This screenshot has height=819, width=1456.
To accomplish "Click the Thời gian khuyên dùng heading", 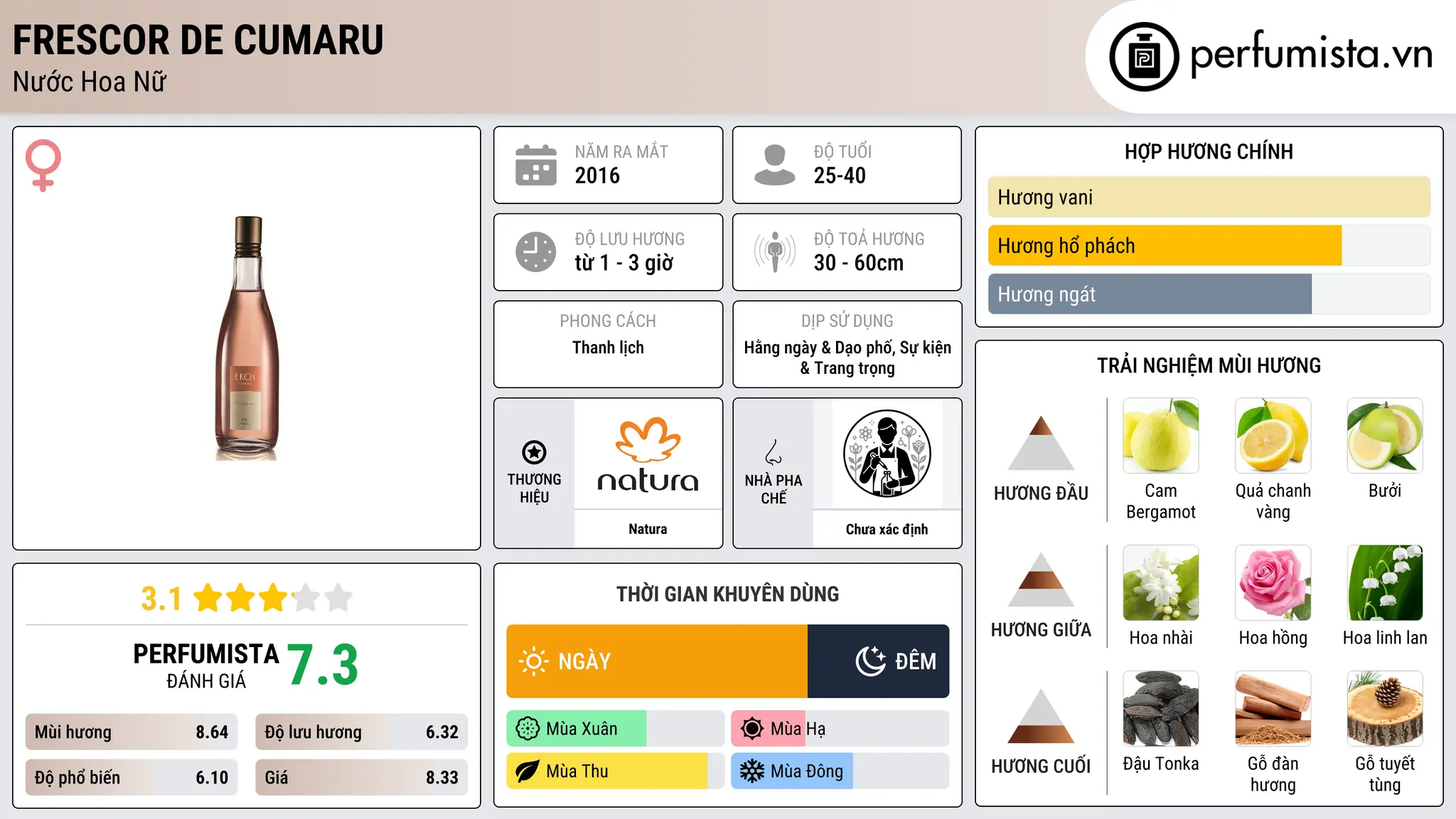I will pos(727,594).
